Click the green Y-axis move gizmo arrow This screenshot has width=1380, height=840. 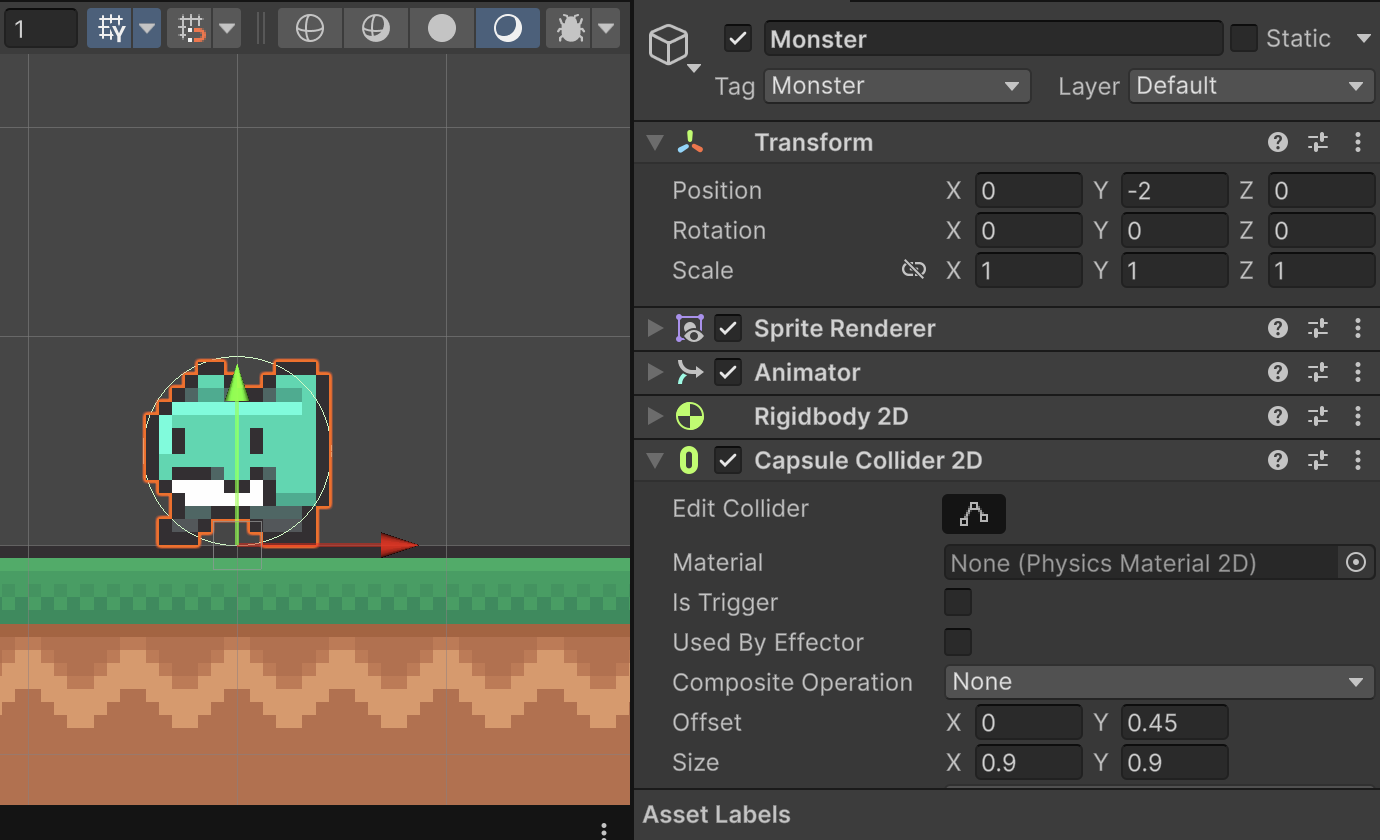[x=237, y=385]
